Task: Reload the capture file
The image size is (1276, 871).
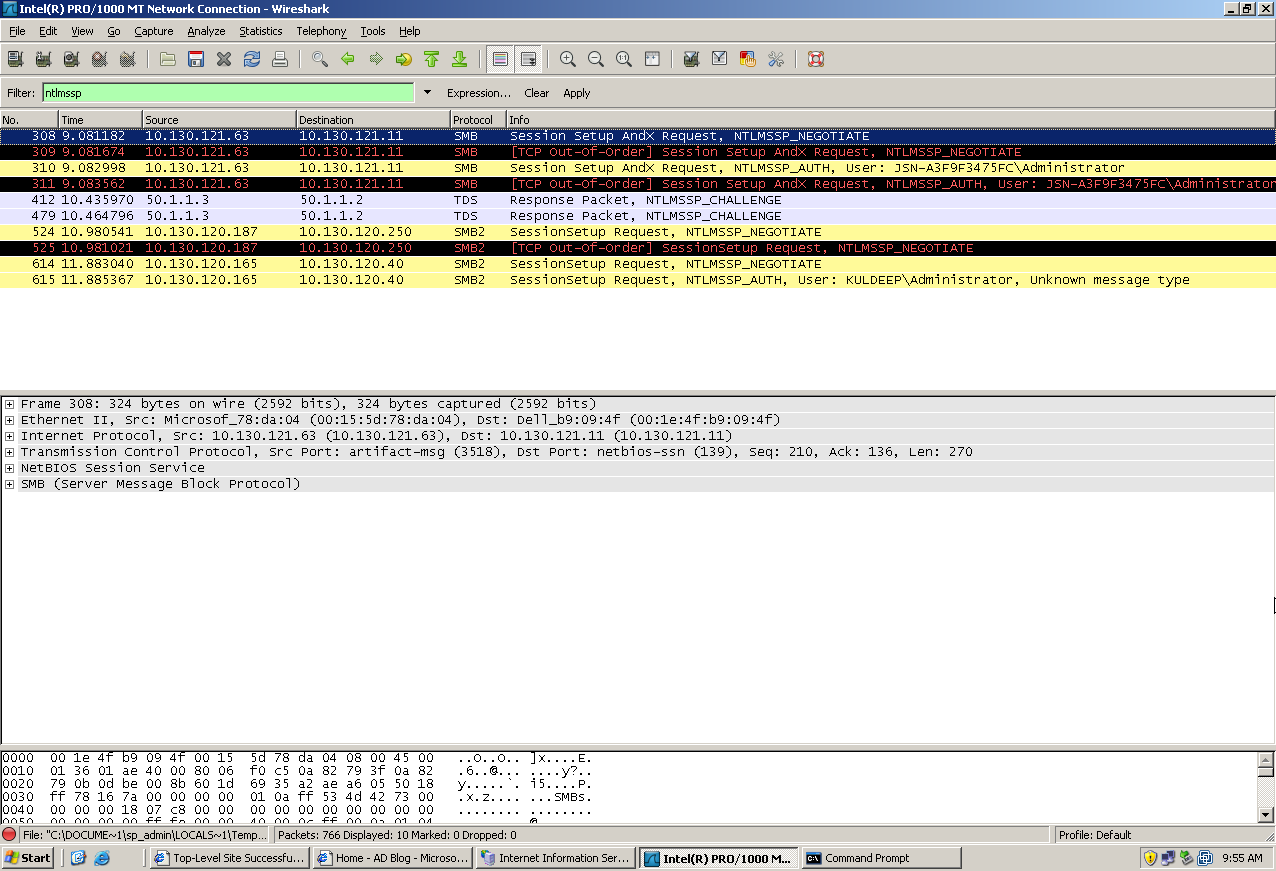Action: tap(251, 59)
